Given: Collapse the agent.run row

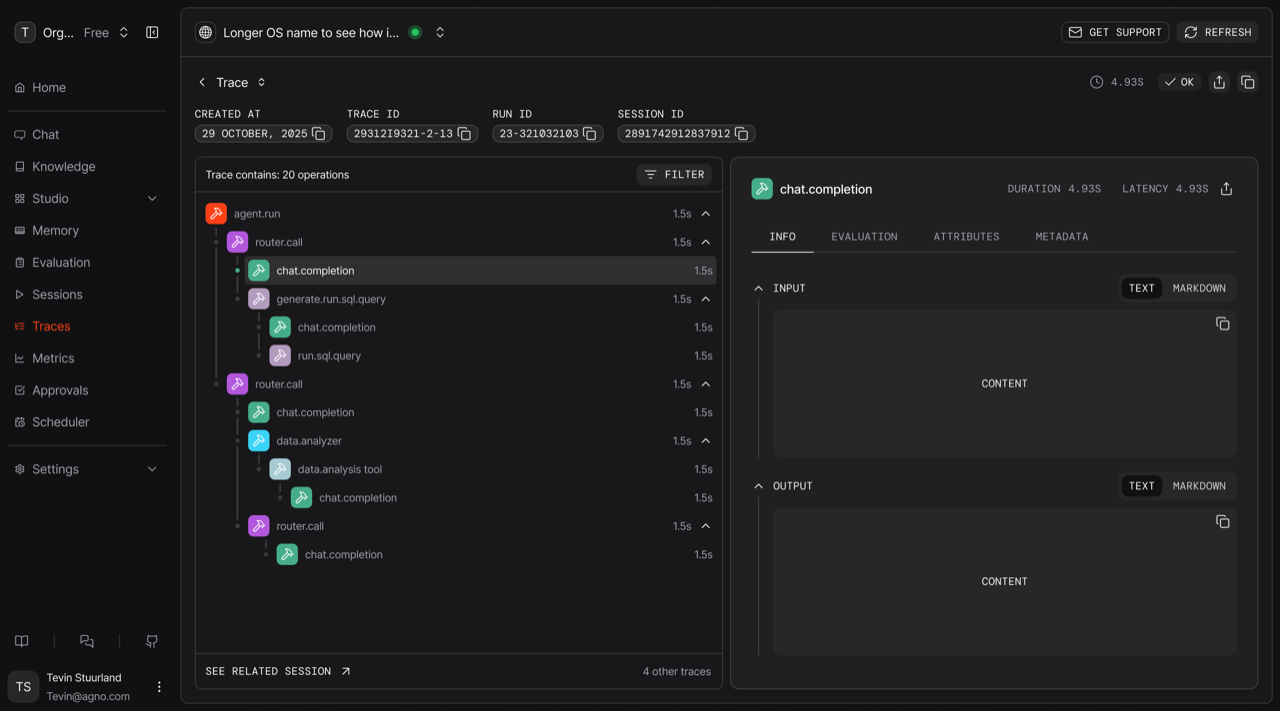Looking at the screenshot, I should [x=706, y=214].
